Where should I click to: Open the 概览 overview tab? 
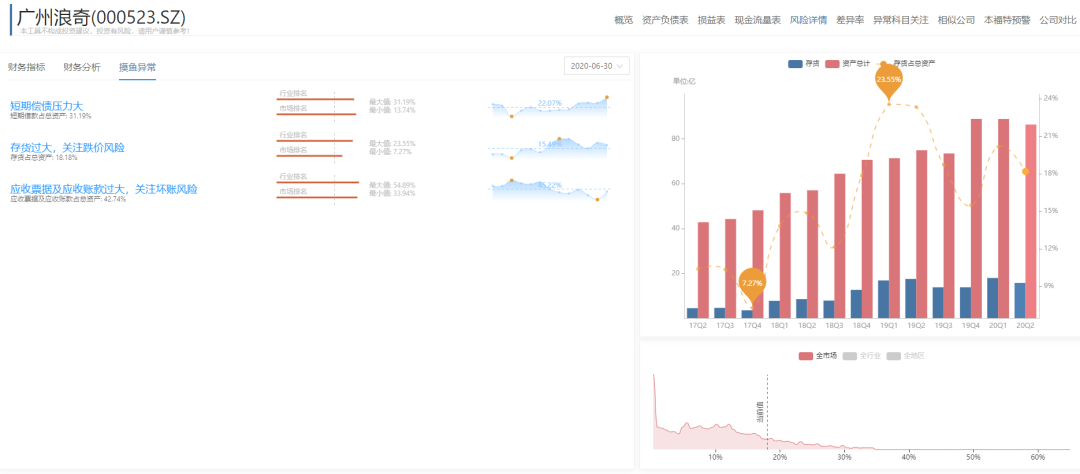pos(623,20)
